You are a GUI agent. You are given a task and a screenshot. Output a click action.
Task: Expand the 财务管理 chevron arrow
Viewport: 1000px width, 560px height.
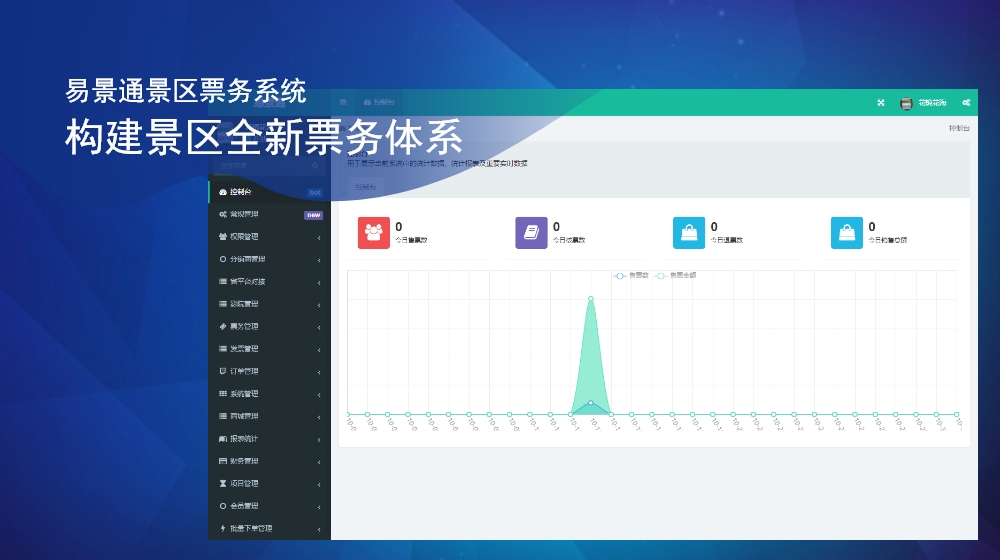[319, 462]
